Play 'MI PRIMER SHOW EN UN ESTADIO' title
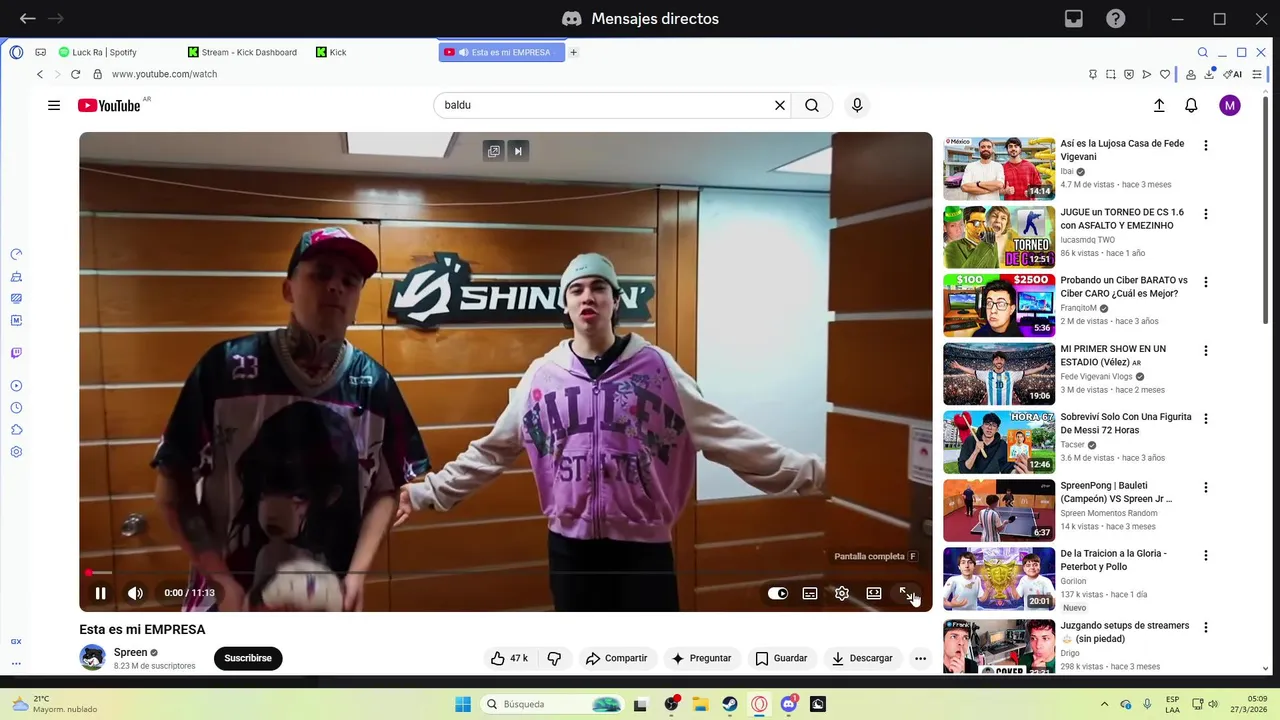The height and width of the screenshot is (720, 1280). pyautogui.click(x=1113, y=355)
